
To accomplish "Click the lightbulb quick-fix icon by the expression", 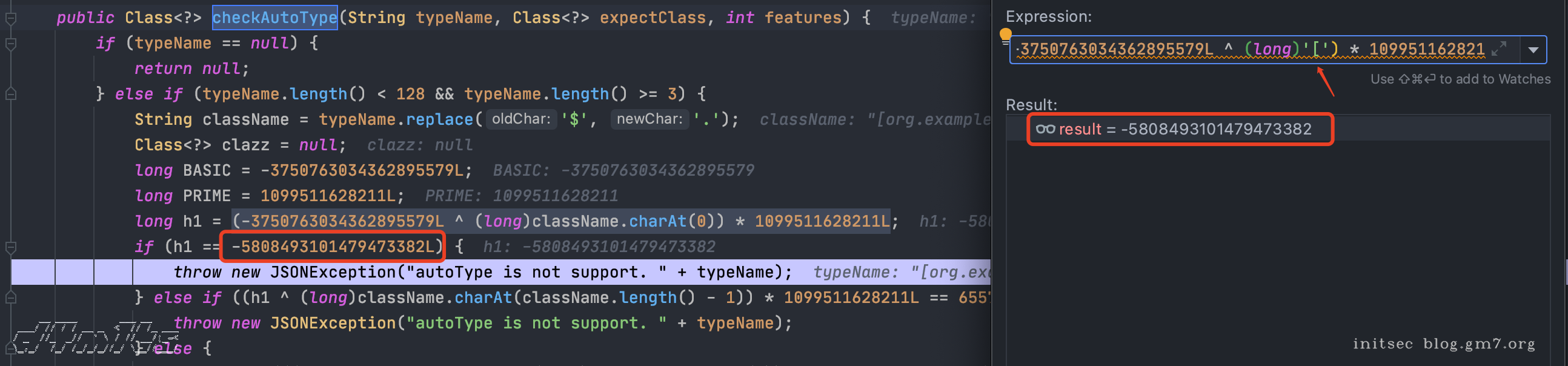I will (x=1006, y=35).
